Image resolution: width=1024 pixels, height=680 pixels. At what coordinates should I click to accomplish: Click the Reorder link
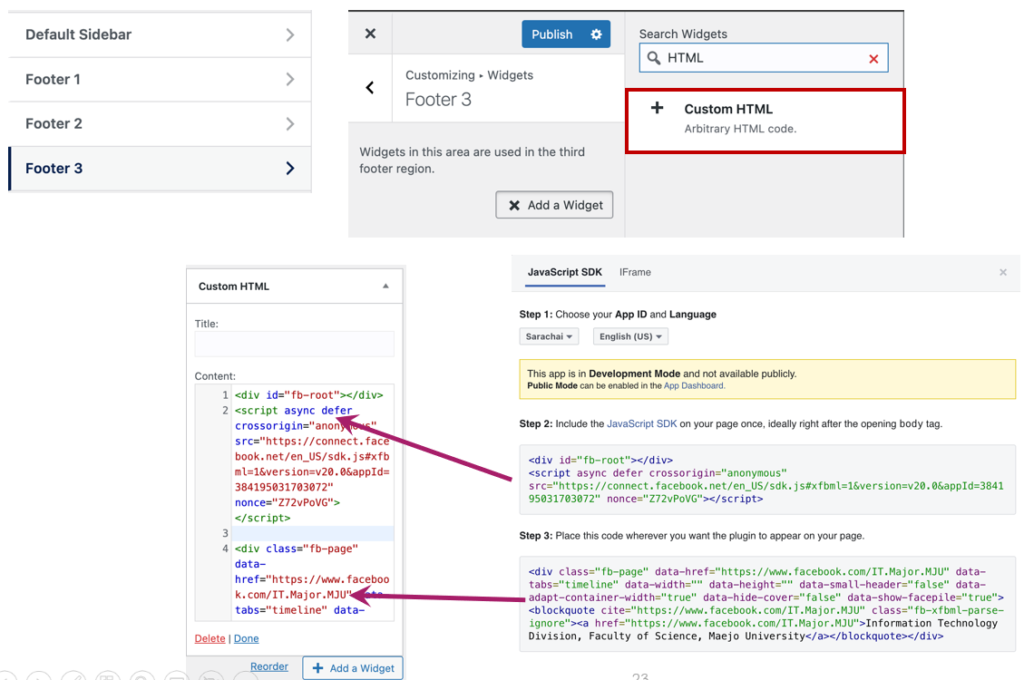pyautogui.click(x=269, y=666)
